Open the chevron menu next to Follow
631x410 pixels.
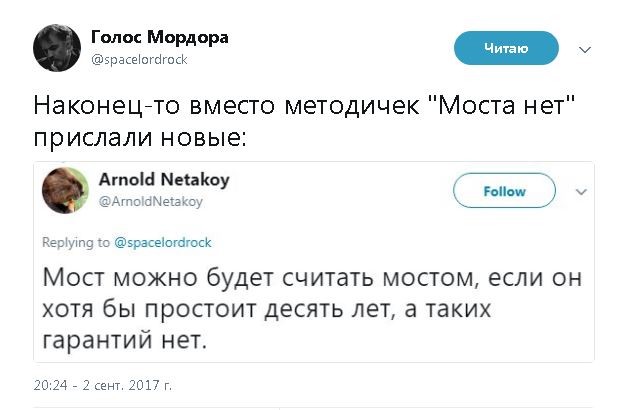tap(579, 191)
